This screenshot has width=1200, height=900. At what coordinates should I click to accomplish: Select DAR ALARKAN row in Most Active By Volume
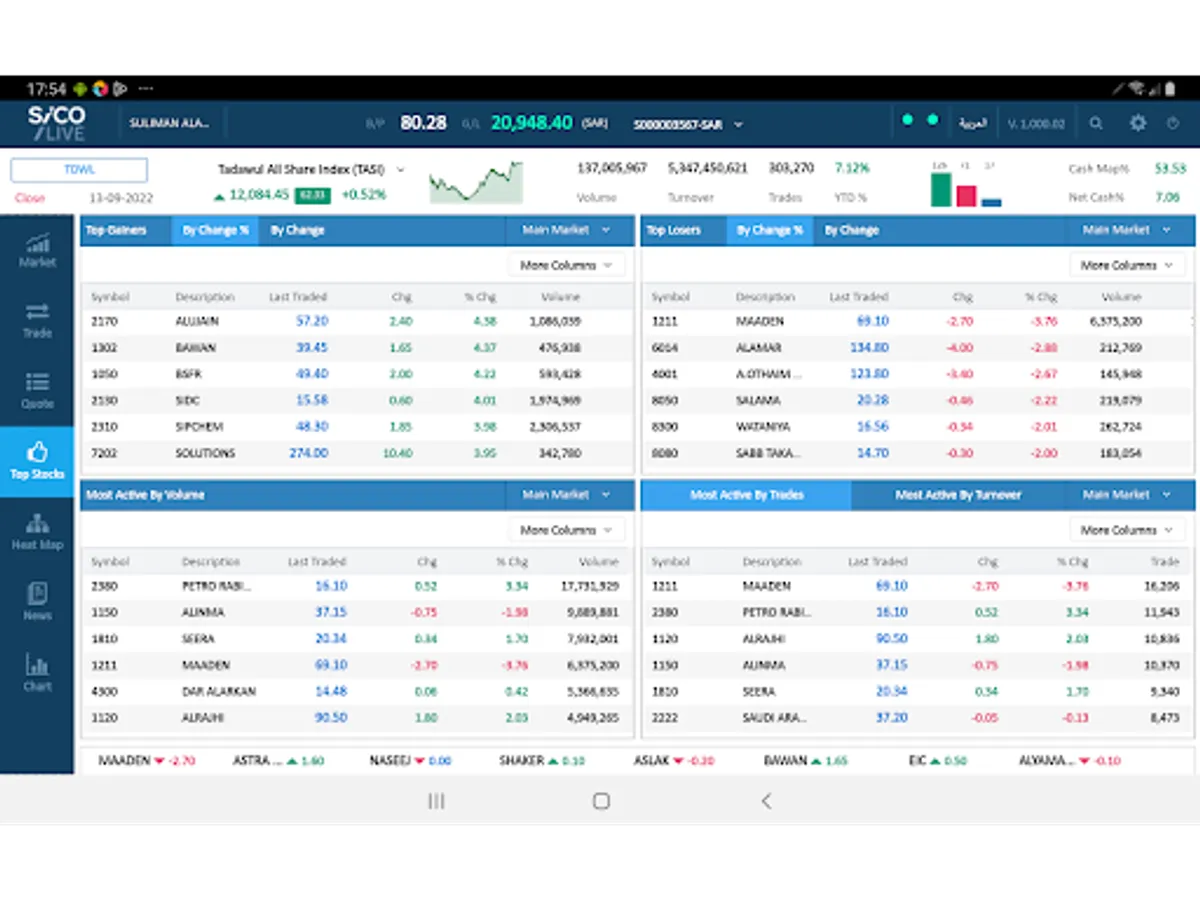point(357,691)
